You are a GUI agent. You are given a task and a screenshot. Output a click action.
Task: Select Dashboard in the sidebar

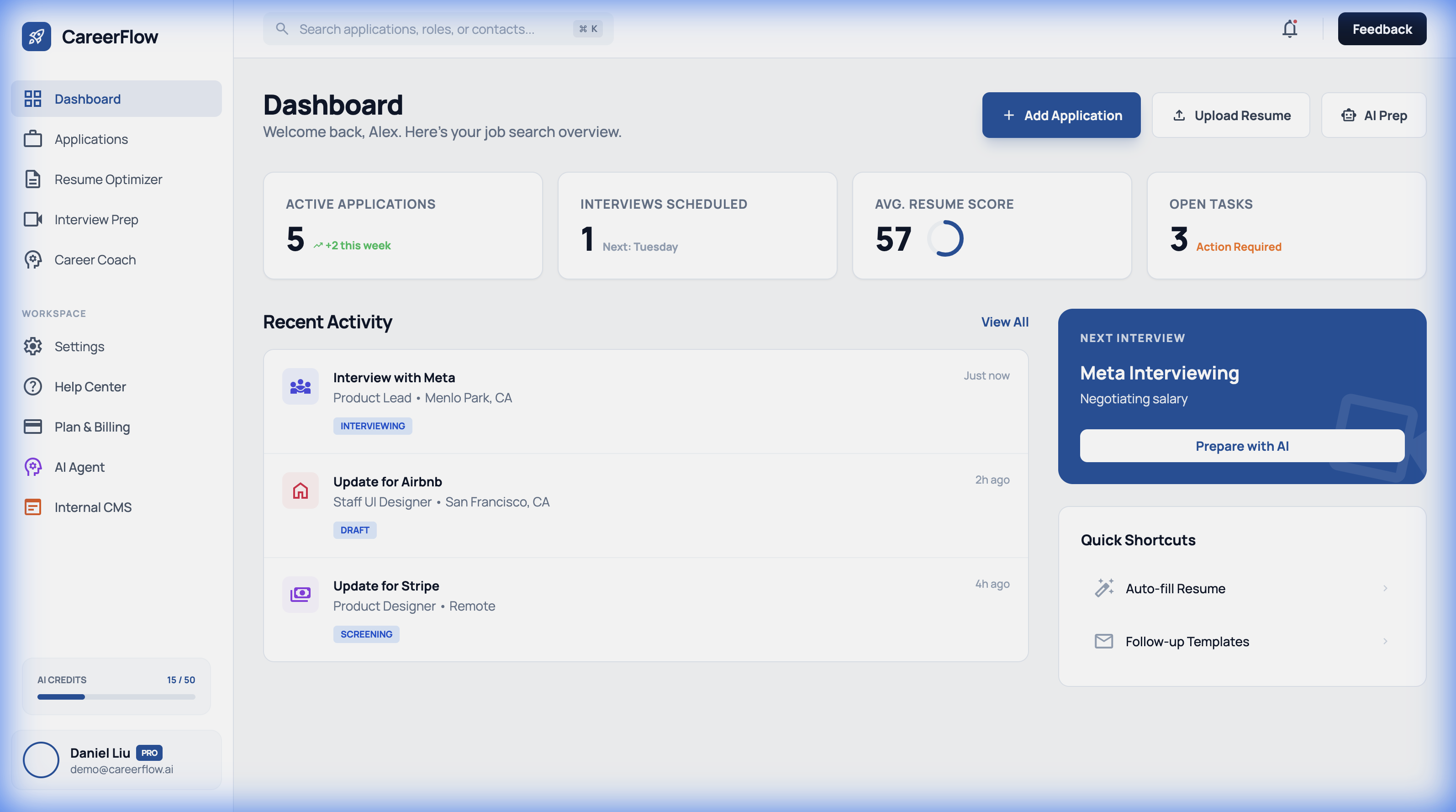pos(88,98)
